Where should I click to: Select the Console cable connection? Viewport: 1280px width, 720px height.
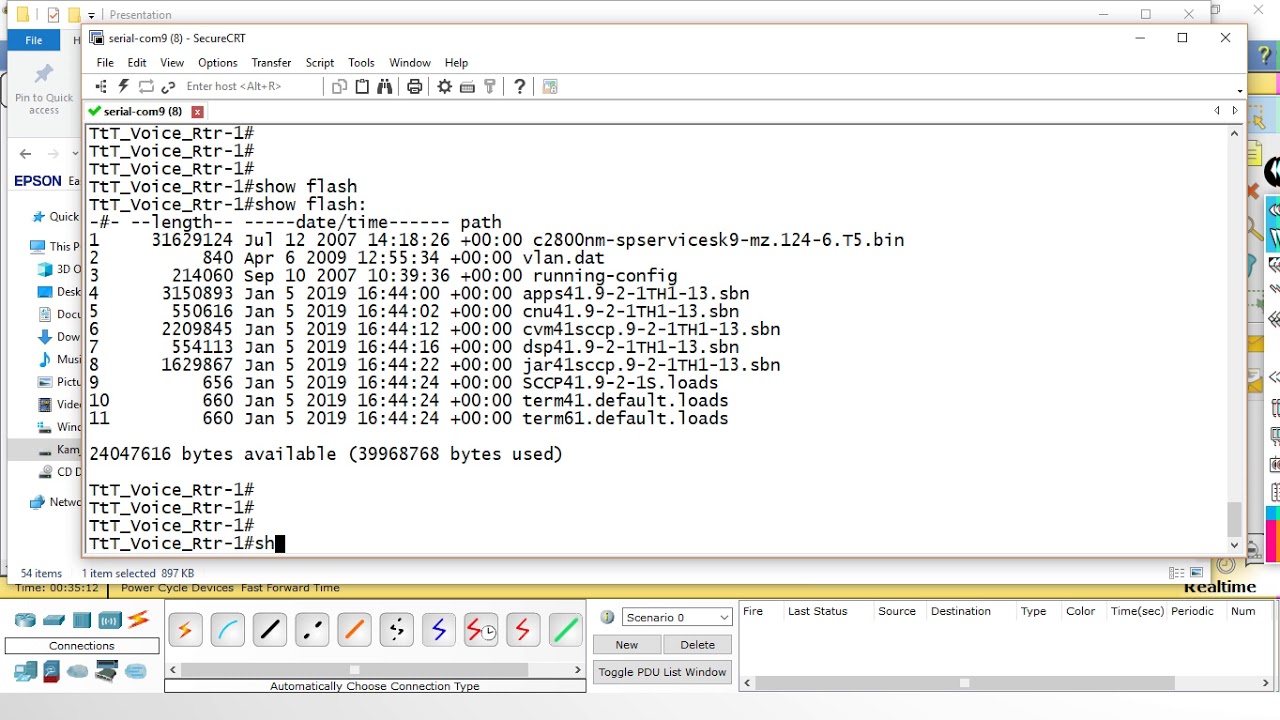(x=228, y=630)
